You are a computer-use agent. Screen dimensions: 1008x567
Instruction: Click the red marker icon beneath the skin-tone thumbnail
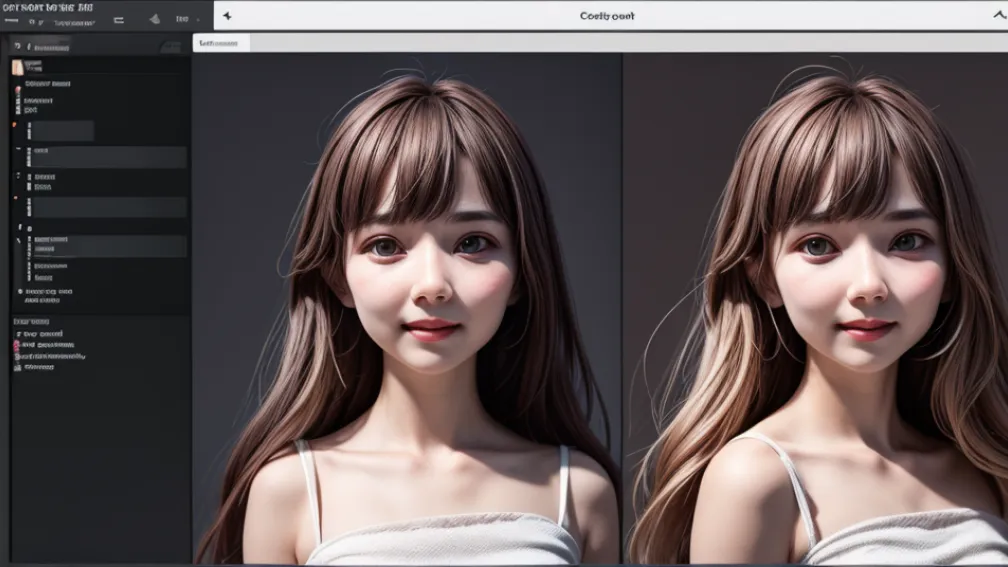coord(17,90)
